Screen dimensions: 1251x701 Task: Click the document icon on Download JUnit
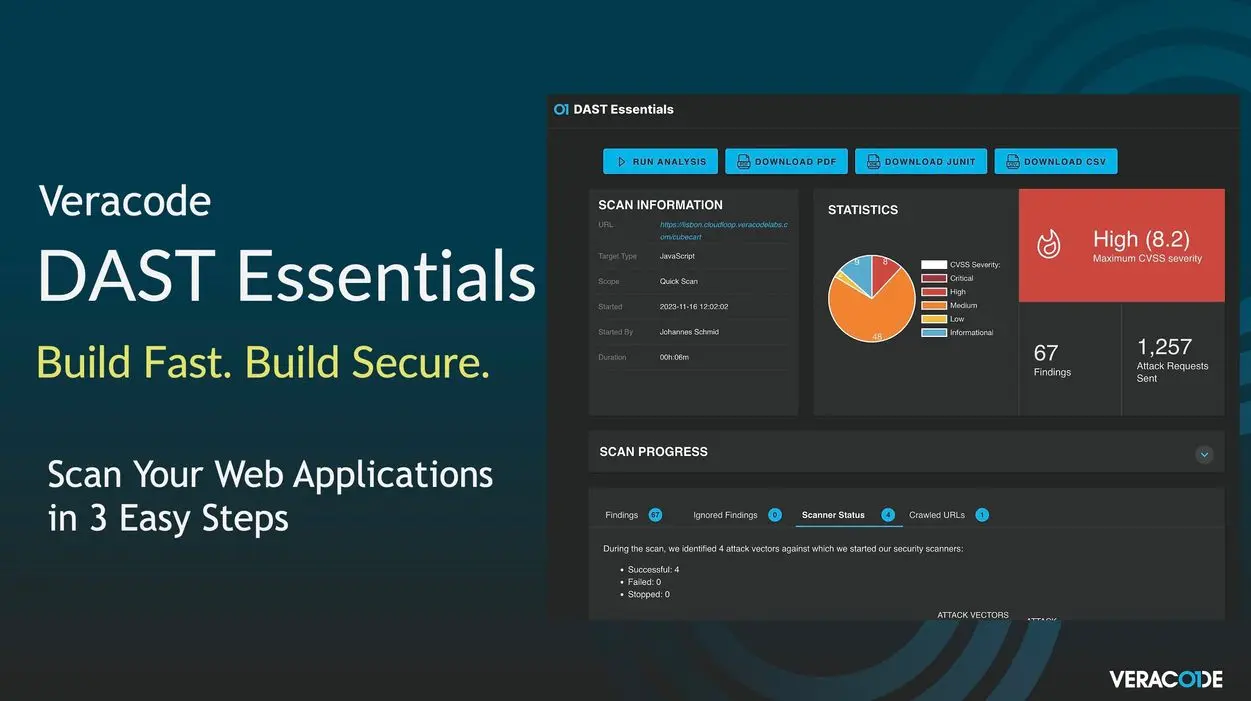873,161
